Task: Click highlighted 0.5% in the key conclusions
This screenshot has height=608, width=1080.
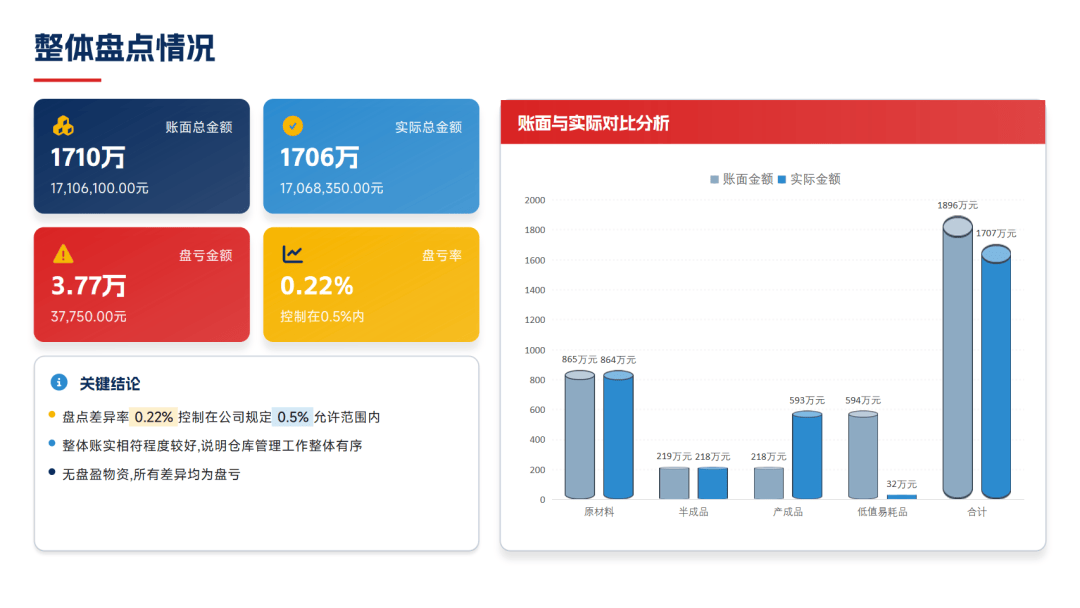Action: point(293,417)
